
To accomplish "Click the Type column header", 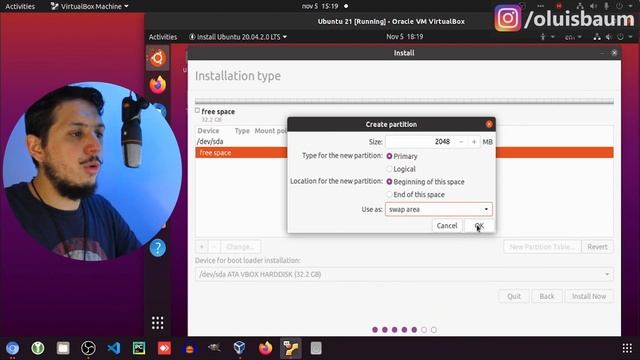I will pyautogui.click(x=242, y=131).
